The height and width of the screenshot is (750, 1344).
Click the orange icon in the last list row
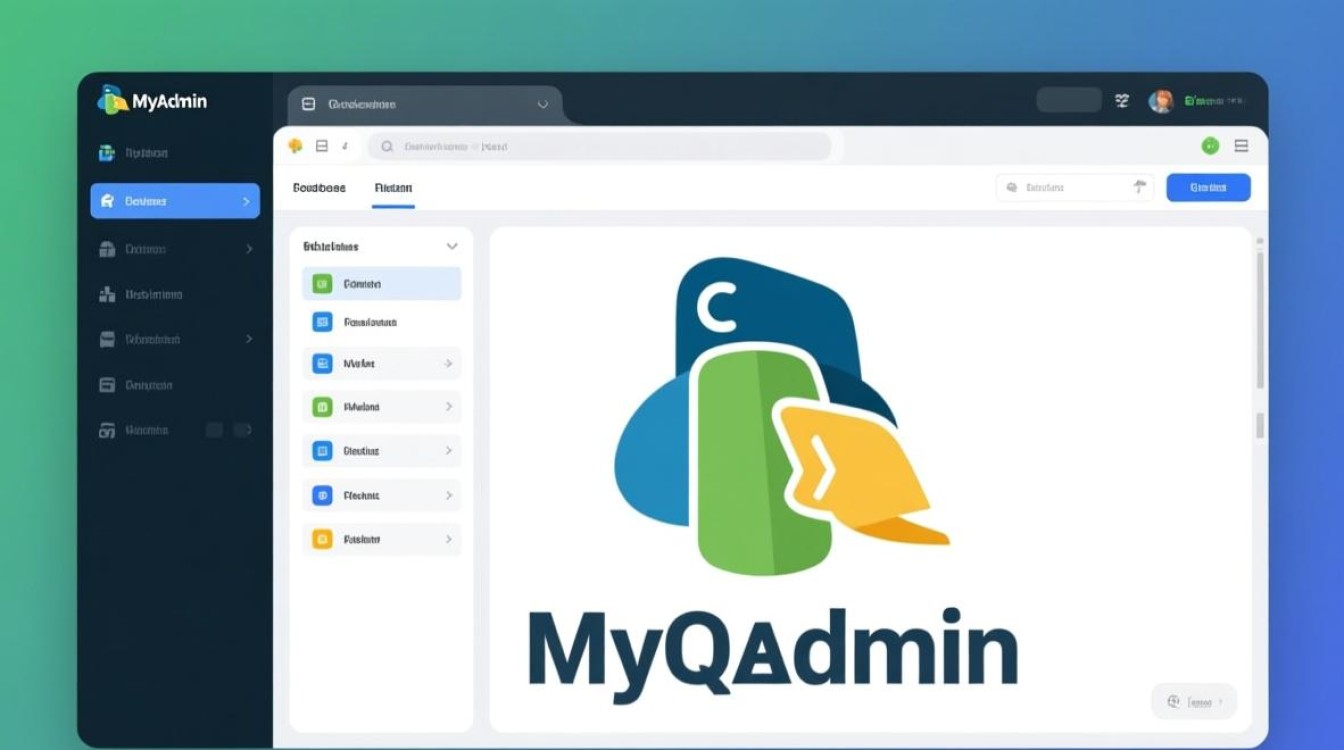322,539
